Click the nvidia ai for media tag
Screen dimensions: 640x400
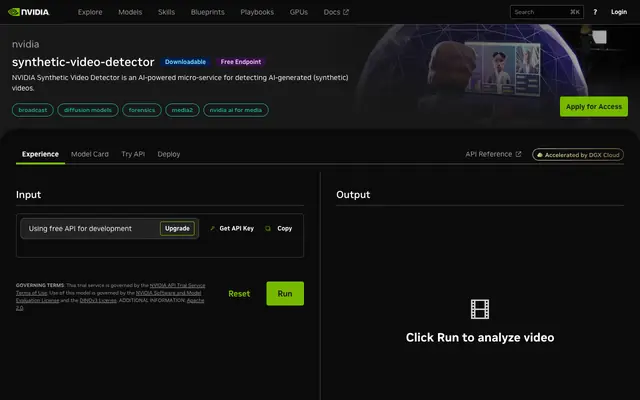236,110
